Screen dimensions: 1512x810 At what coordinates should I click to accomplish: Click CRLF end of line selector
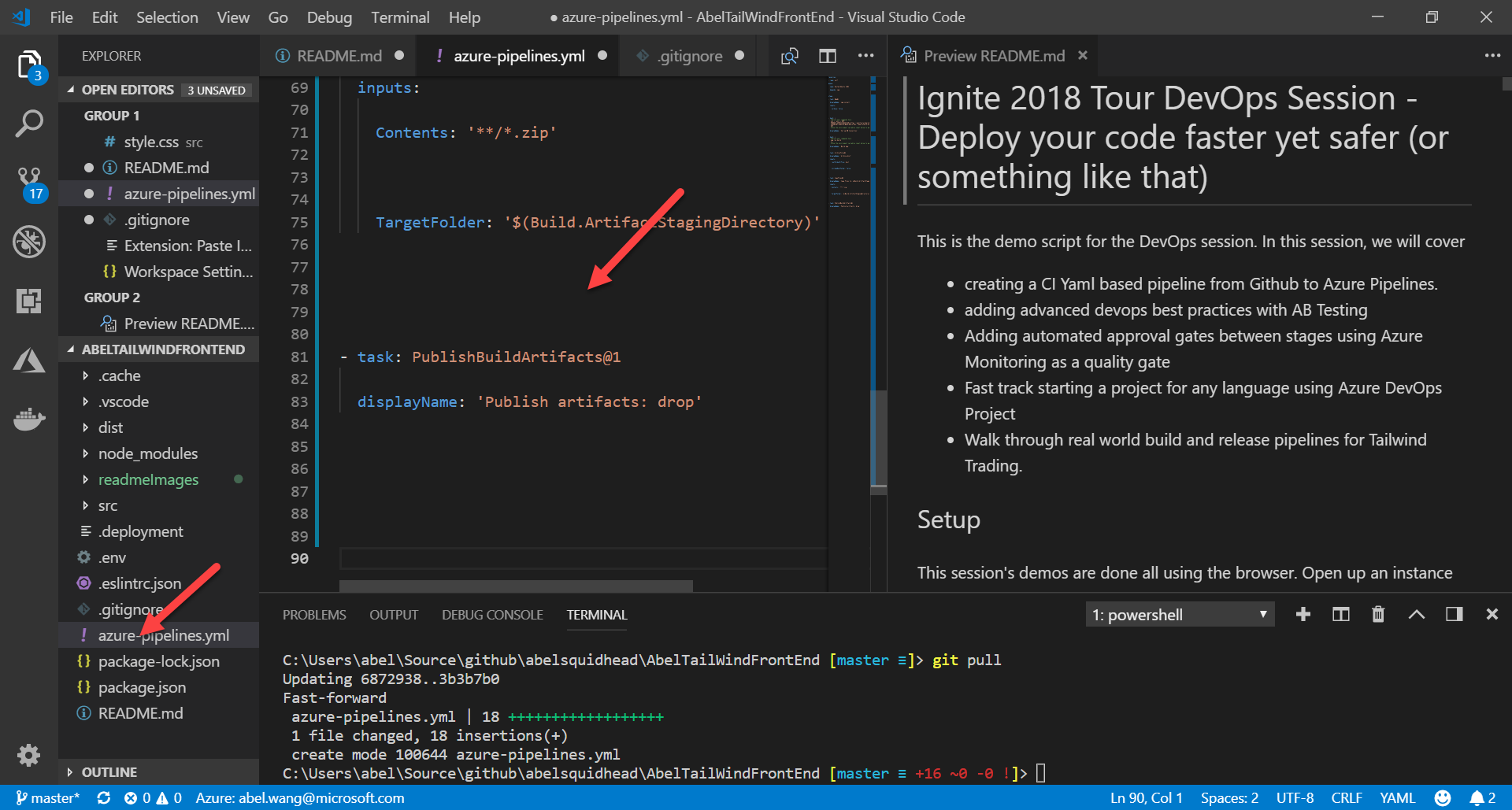pos(1347,797)
